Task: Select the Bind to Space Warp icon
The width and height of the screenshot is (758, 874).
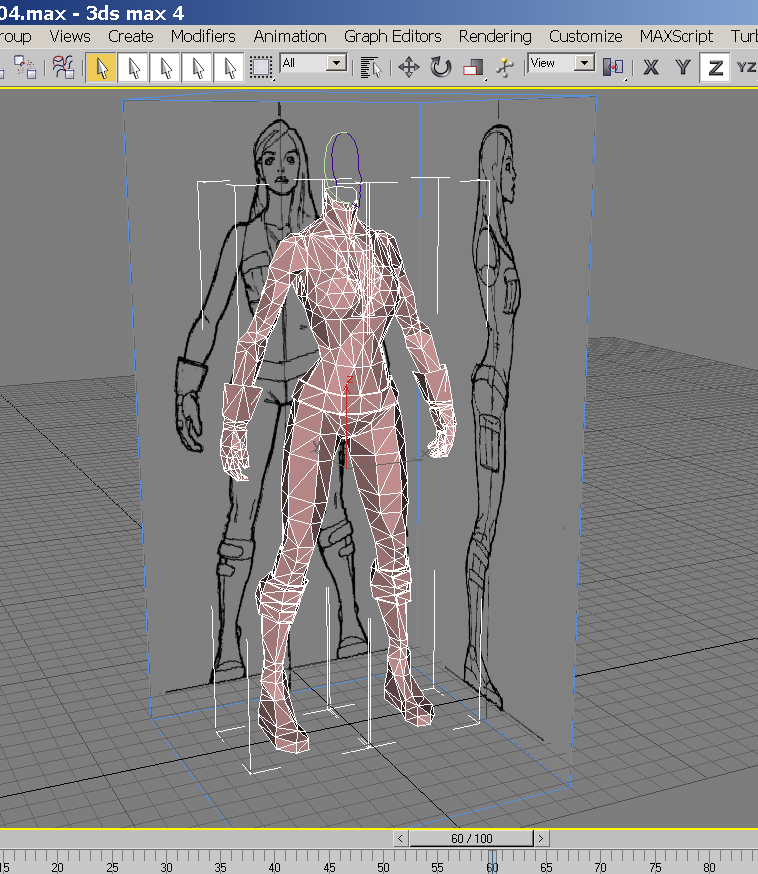Action: point(63,67)
